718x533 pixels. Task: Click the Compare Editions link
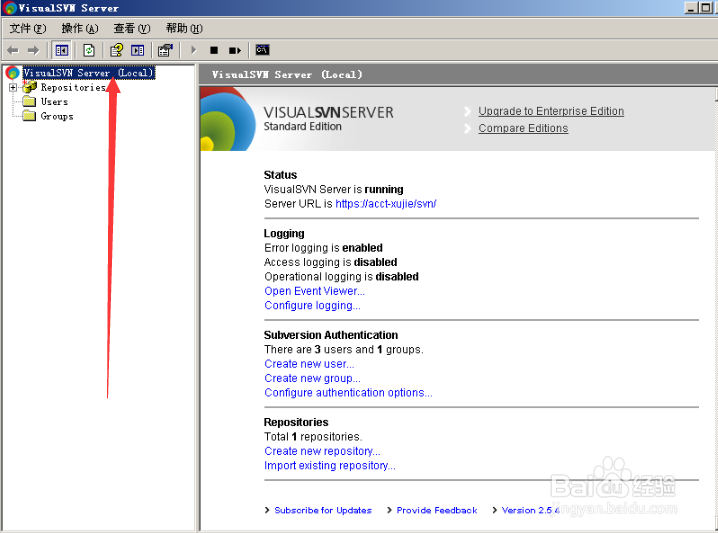point(523,128)
